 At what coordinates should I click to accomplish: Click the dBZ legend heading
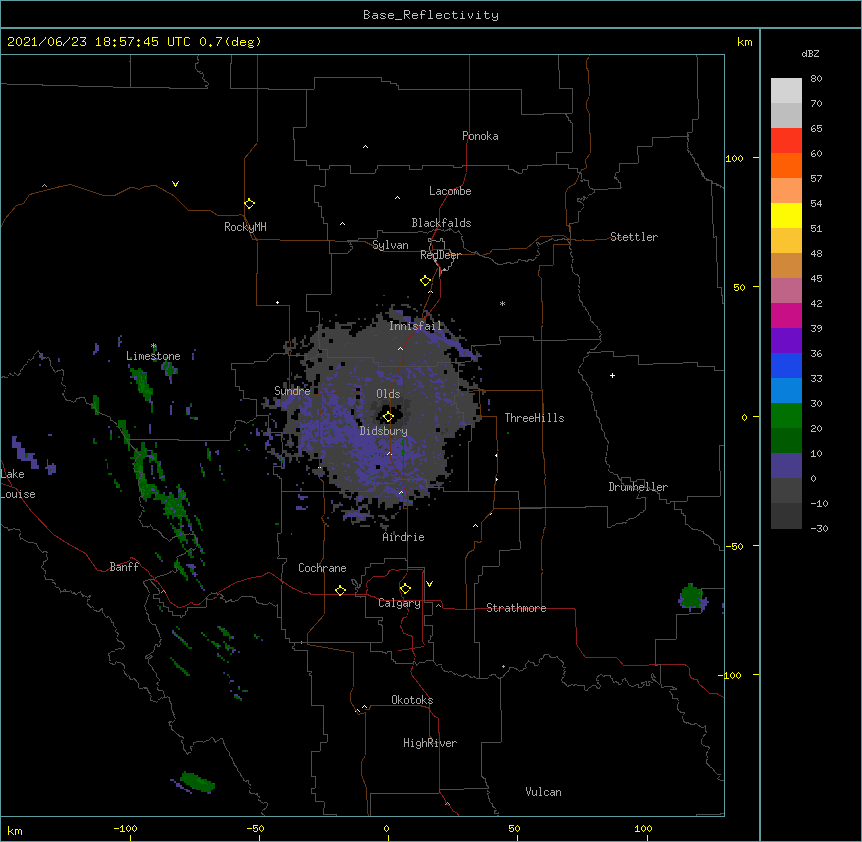(810, 54)
